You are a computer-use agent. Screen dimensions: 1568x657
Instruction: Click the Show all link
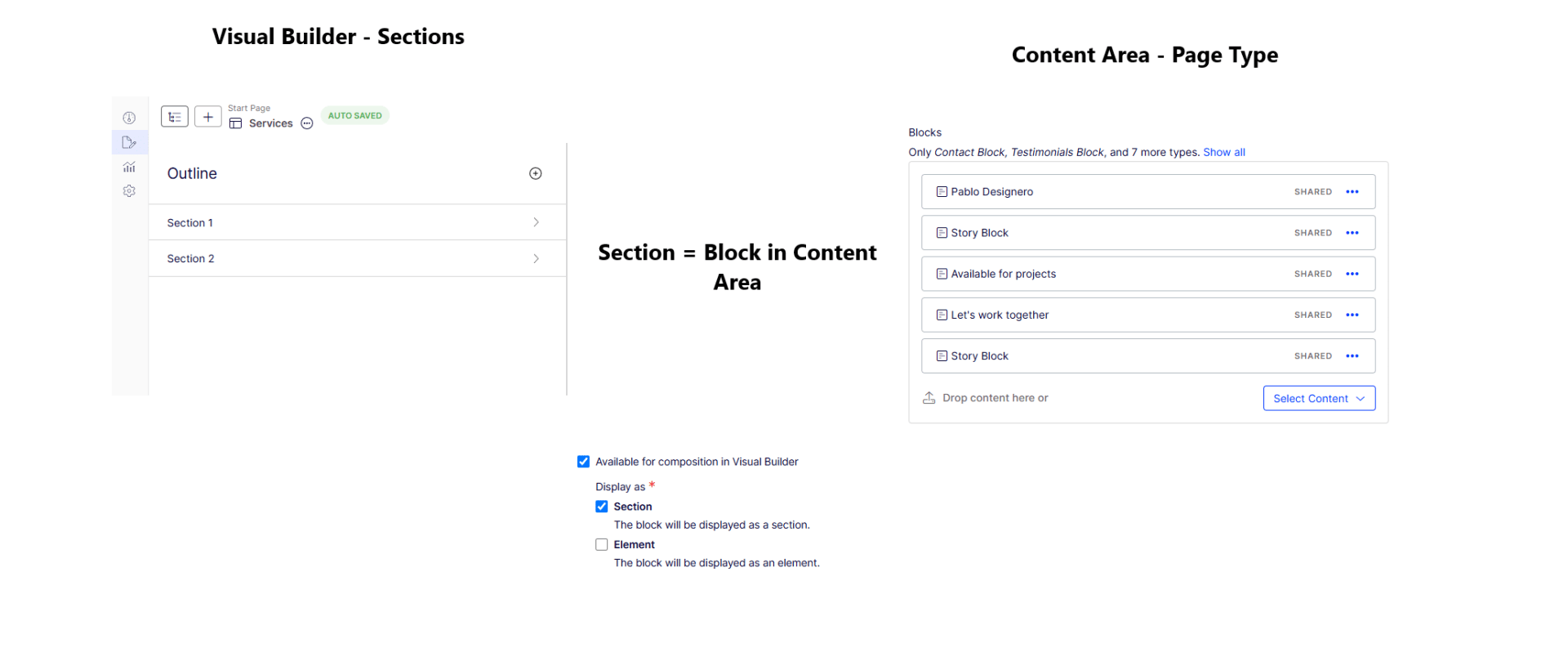(x=1223, y=152)
